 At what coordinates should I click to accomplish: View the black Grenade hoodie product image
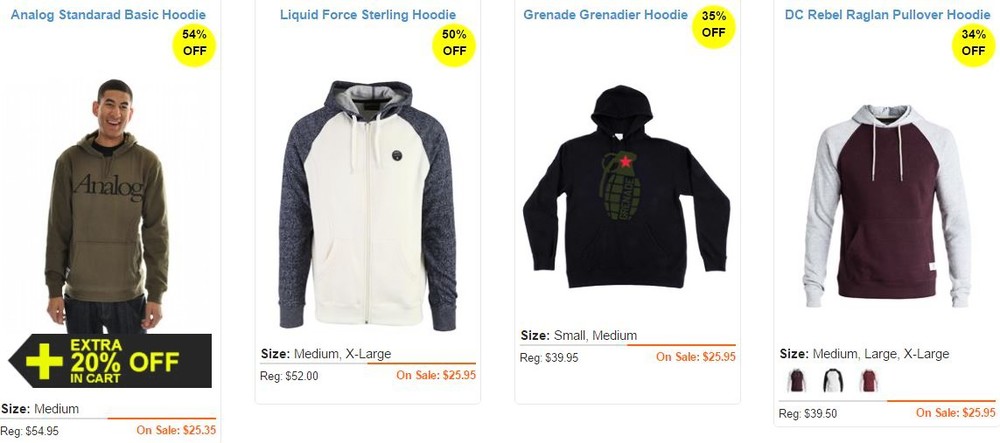626,187
